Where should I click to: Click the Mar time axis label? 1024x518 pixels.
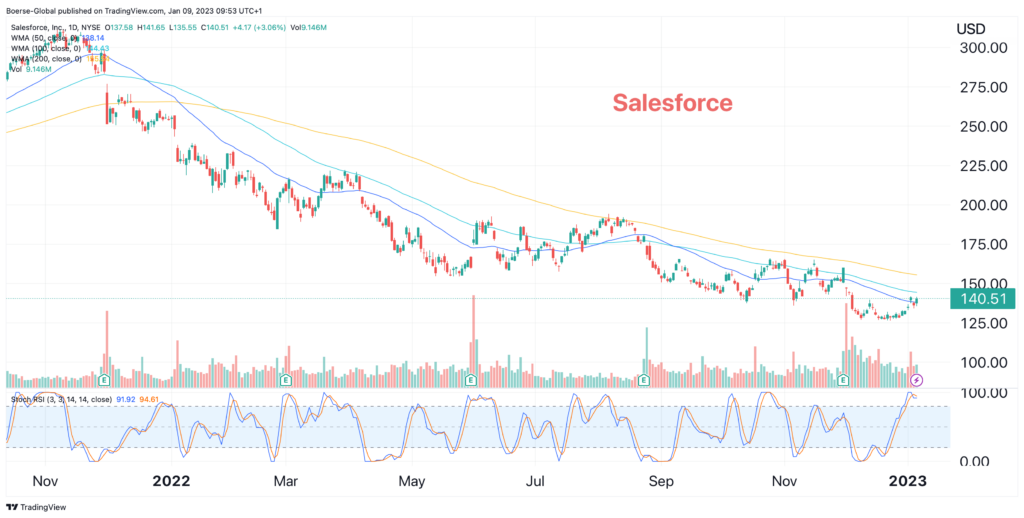285,481
